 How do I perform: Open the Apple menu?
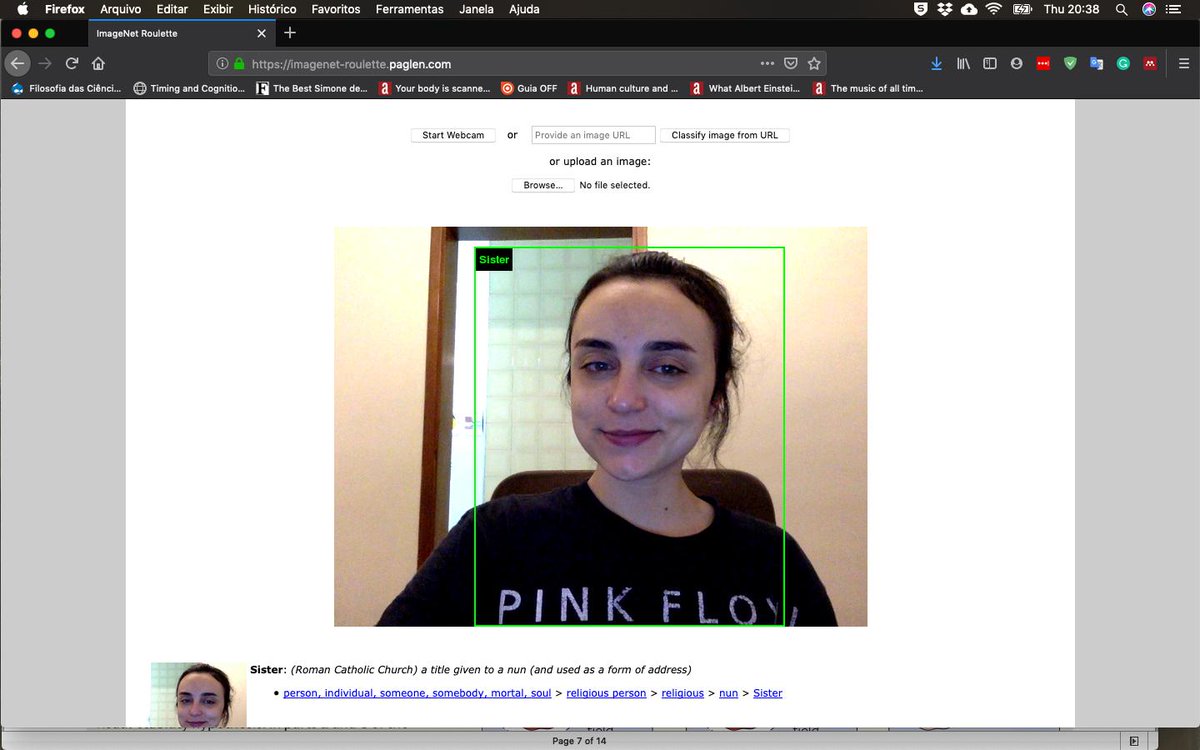tap(22, 9)
